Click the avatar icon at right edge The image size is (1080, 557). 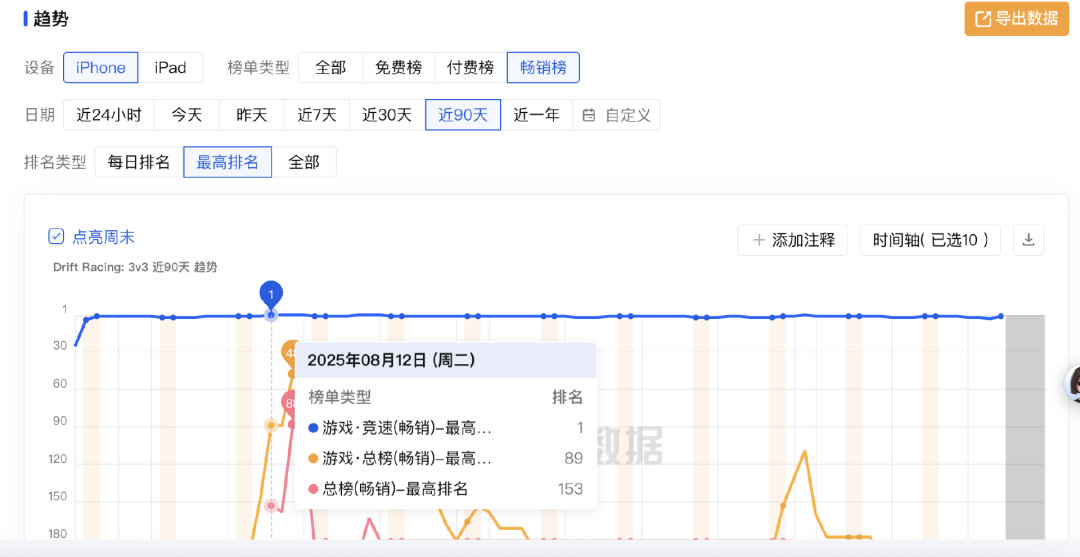pyautogui.click(x=1072, y=383)
